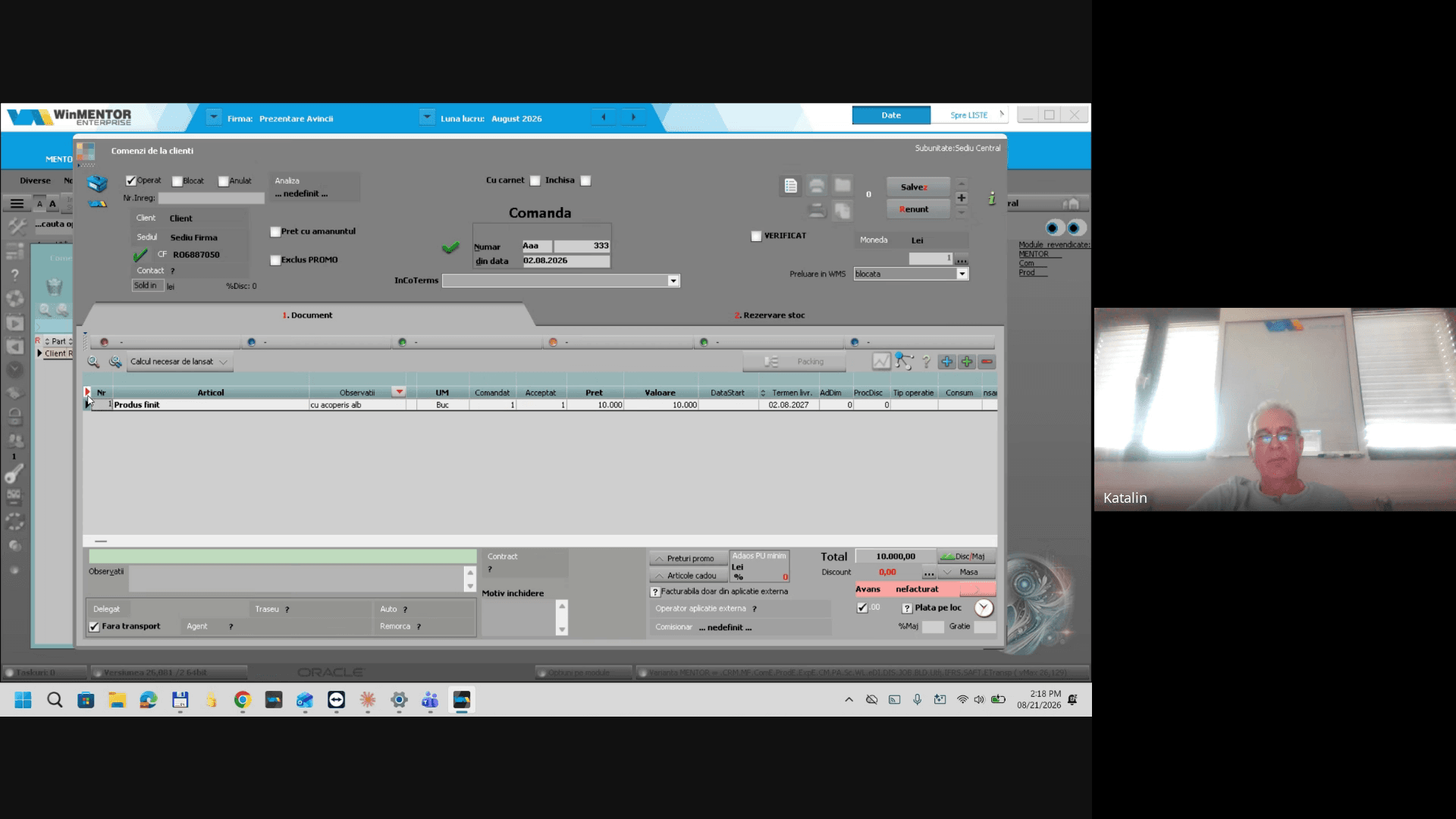Click the Disc/Maj button
This screenshot has height=819, width=1456.
(967, 557)
